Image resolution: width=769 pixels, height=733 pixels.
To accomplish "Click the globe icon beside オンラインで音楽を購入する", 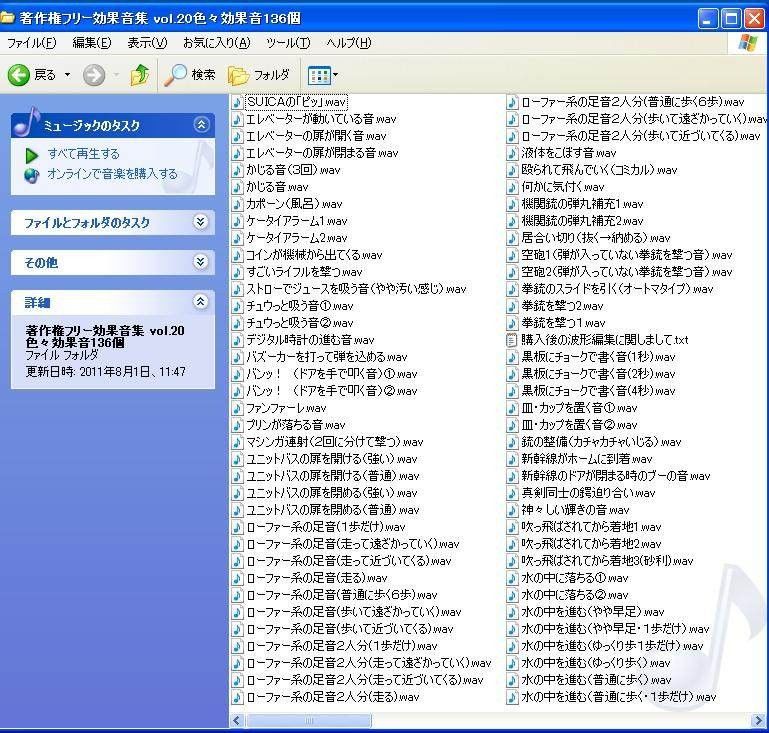I will 31,176.
